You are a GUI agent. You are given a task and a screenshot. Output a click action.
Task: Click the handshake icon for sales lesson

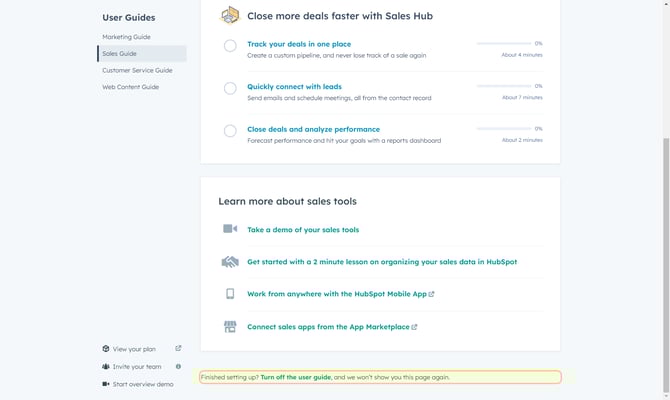230,262
